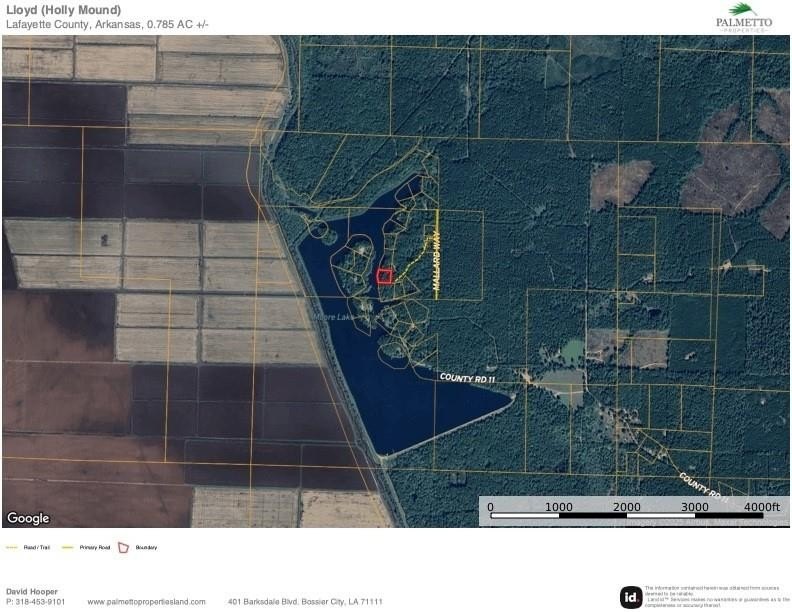Open the www.palmettopropertiesland.com link
792x612 pixels.
(x=146, y=601)
